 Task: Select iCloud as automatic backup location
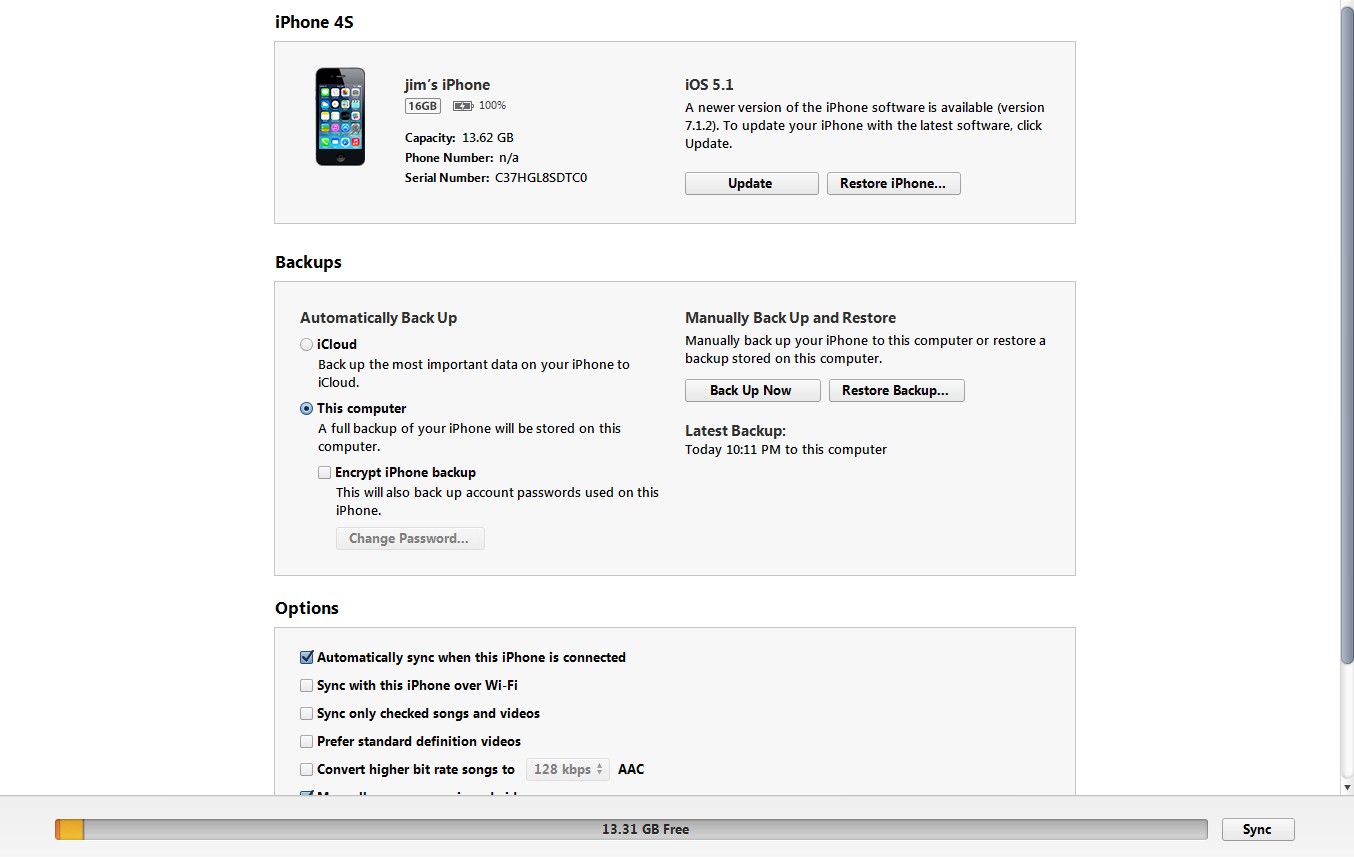tap(307, 344)
